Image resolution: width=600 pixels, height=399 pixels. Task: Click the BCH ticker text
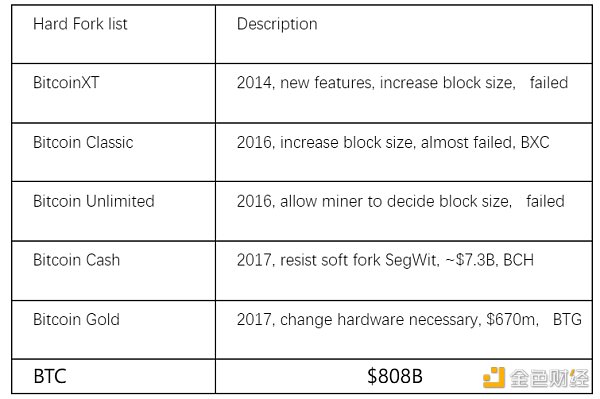tap(518, 260)
